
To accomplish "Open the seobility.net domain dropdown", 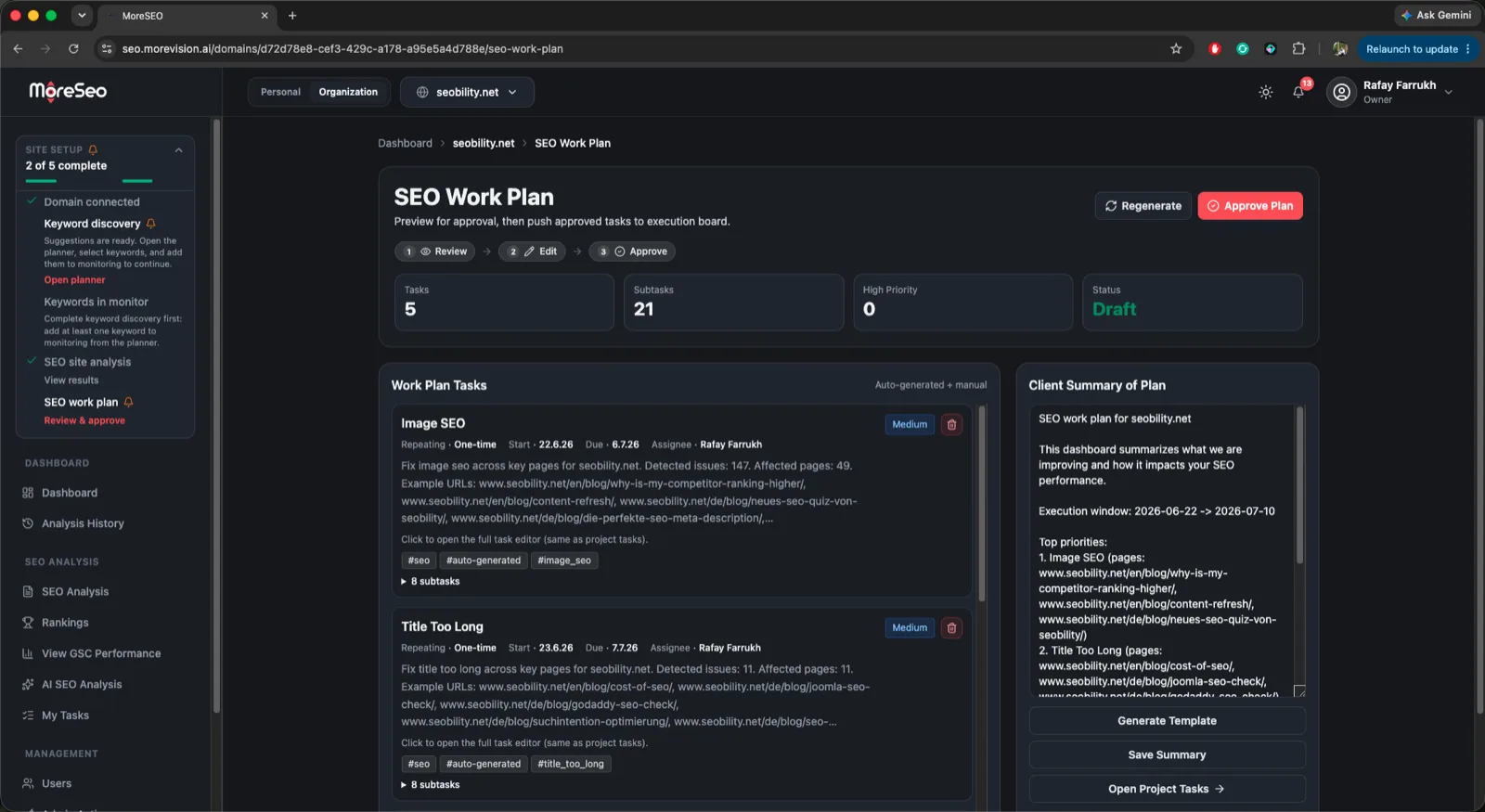I will coord(467,92).
